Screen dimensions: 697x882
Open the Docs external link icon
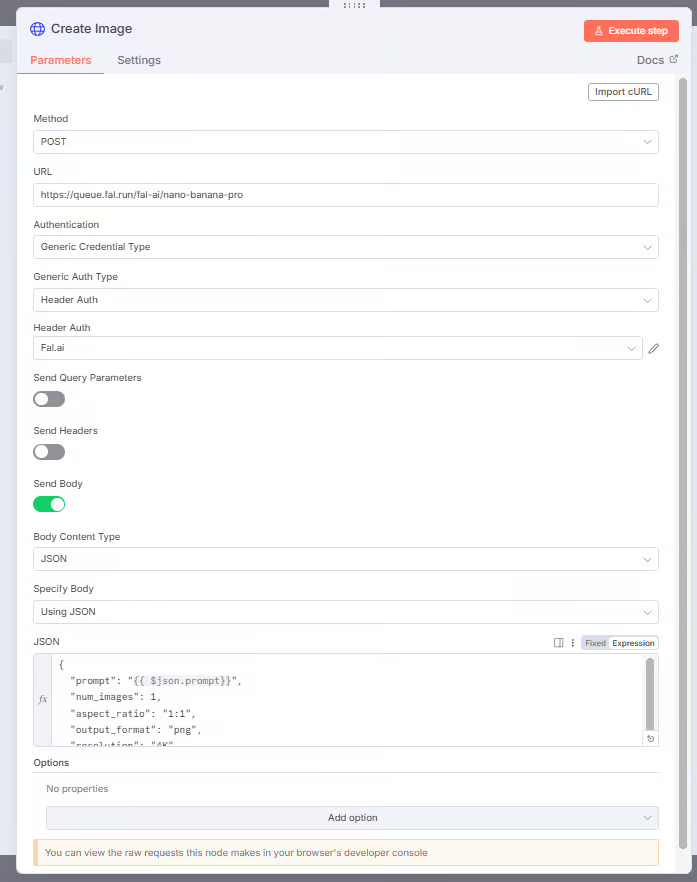673,59
